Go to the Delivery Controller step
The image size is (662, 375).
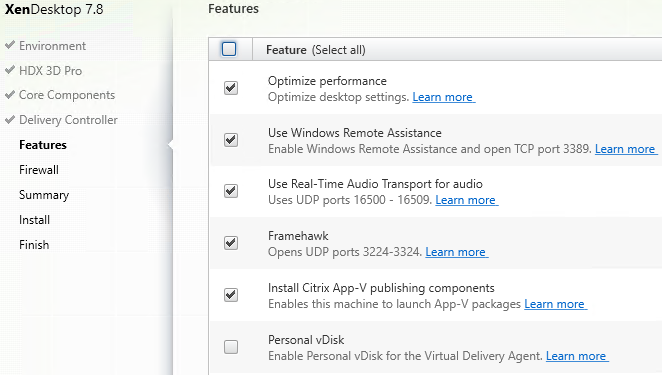click(68, 120)
